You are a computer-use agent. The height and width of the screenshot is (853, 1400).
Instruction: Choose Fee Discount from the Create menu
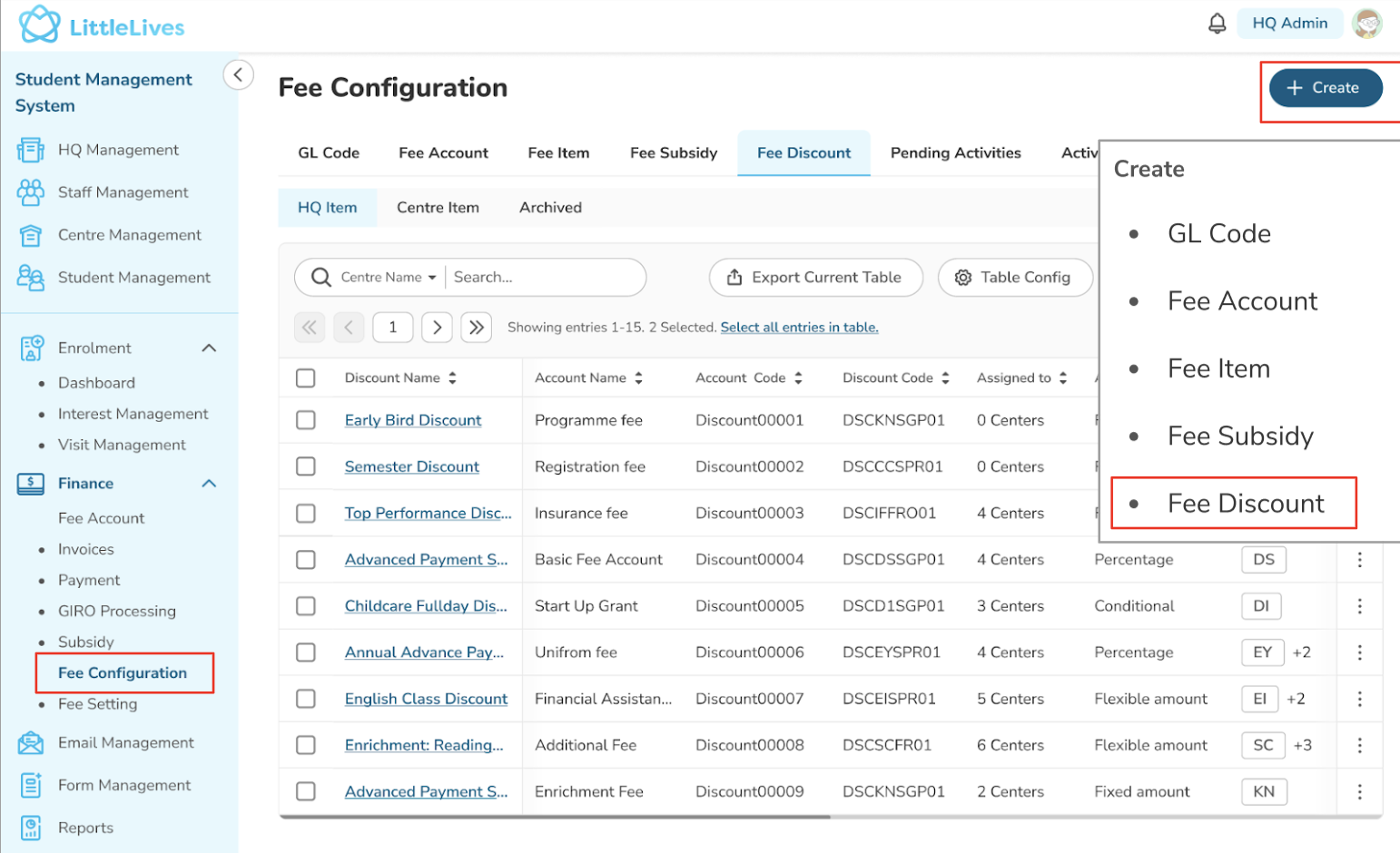click(1245, 504)
